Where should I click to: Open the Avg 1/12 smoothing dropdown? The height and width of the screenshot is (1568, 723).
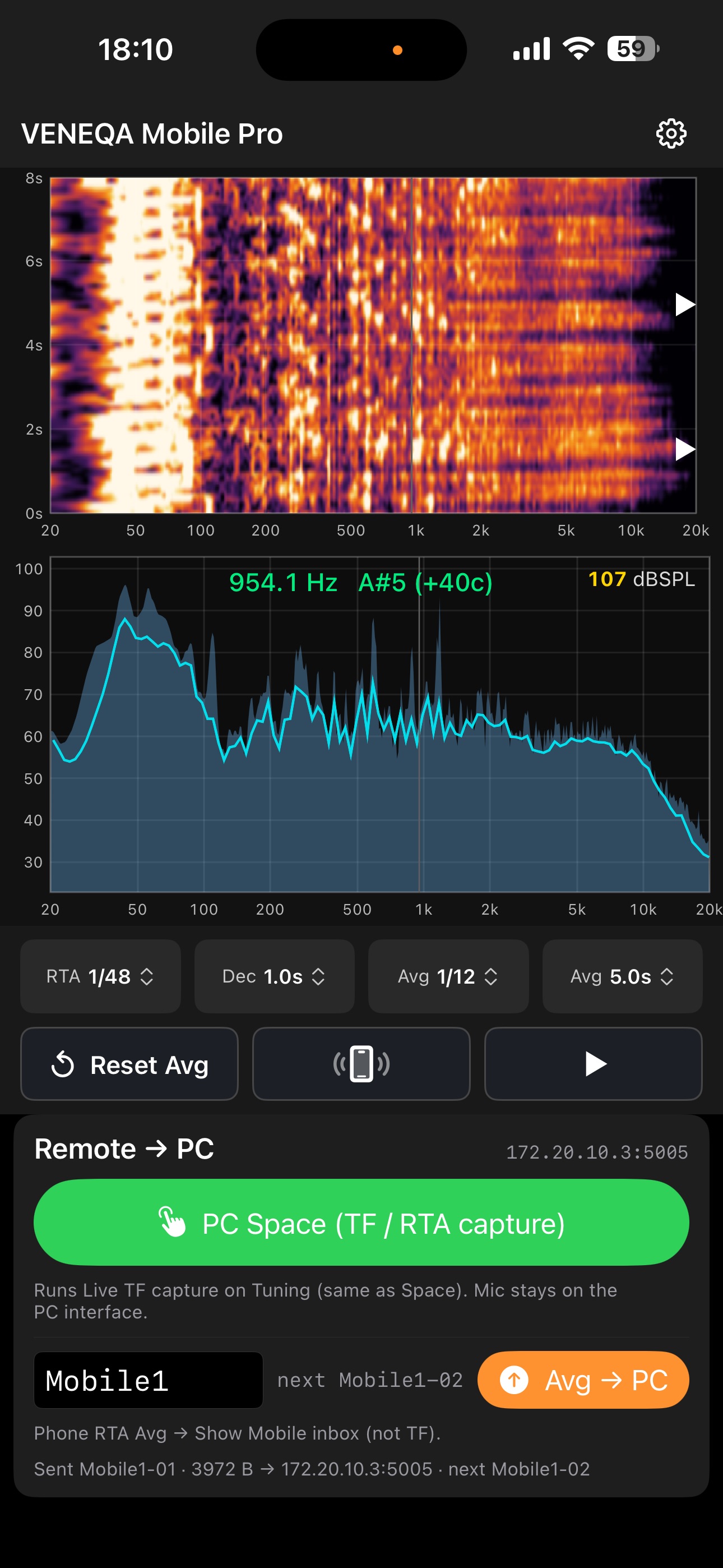click(448, 976)
